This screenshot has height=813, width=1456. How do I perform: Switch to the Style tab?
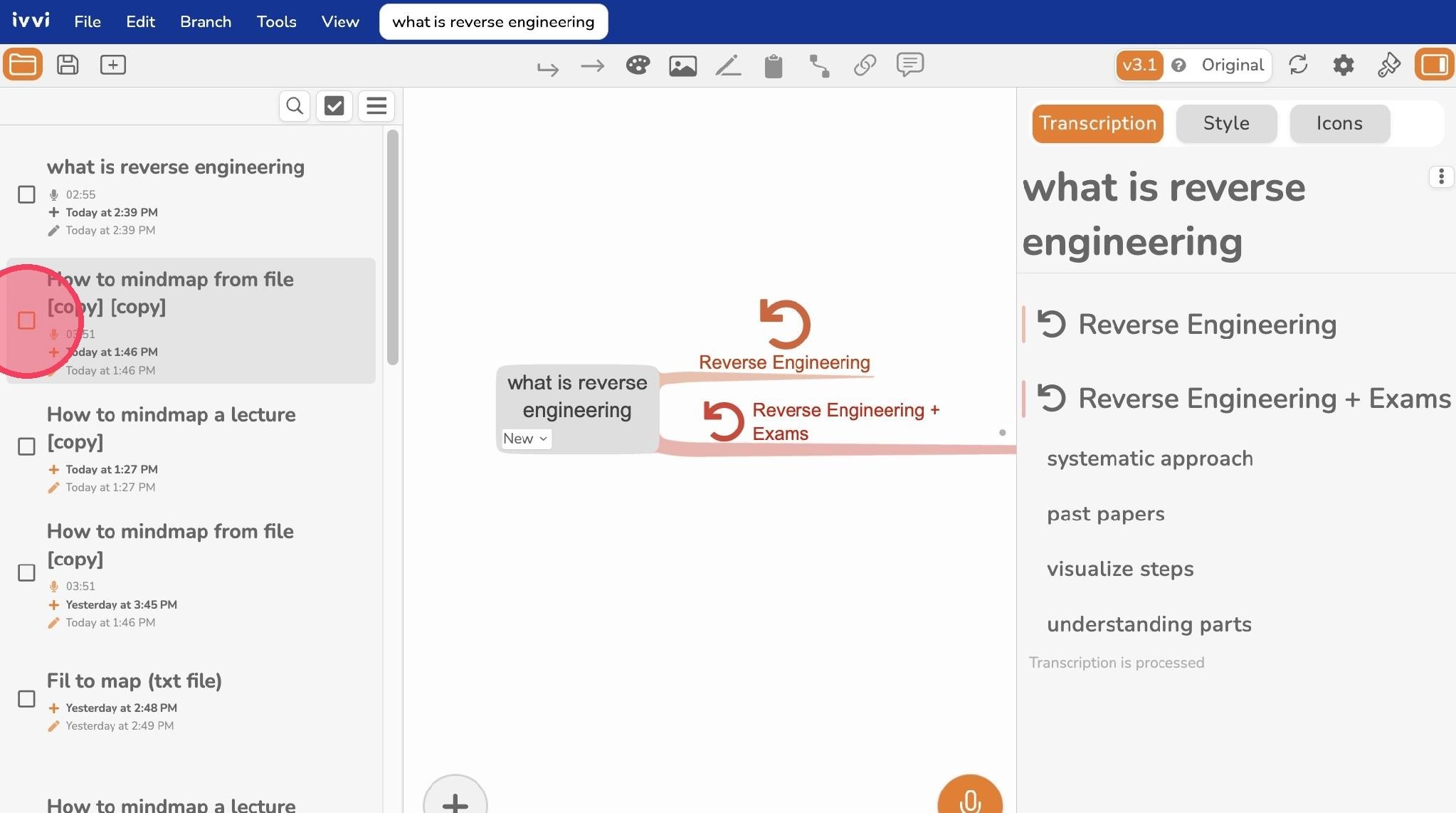tap(1226, 124)
